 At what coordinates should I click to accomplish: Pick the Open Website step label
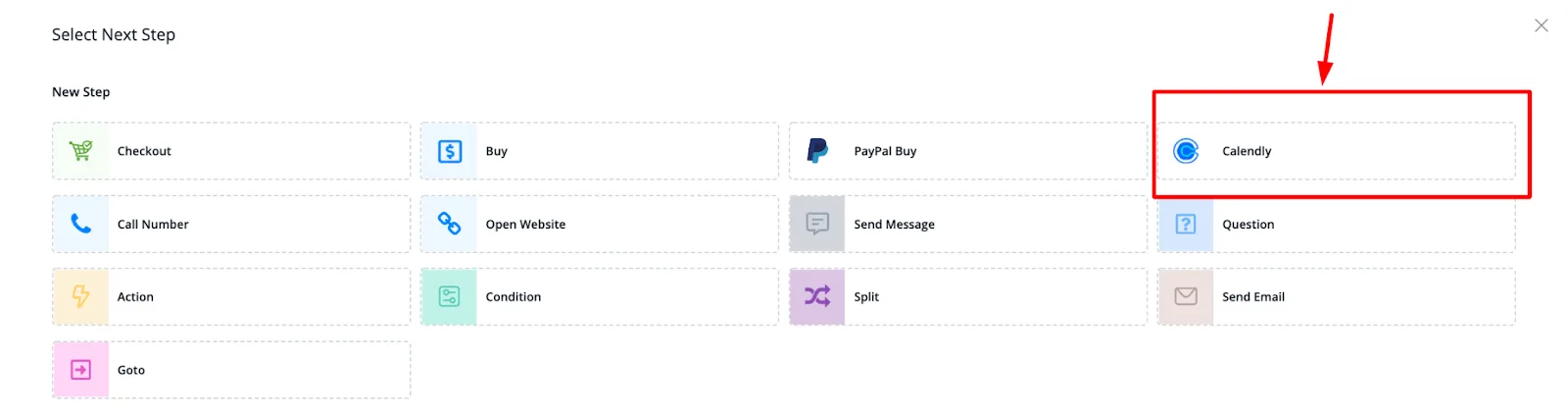[525, 225]
